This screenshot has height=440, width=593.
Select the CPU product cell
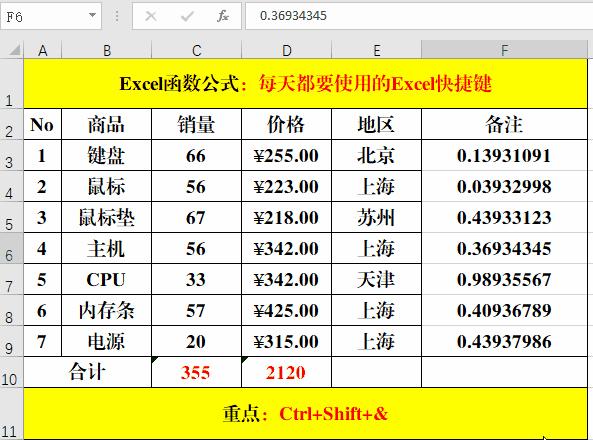point(106,279)
